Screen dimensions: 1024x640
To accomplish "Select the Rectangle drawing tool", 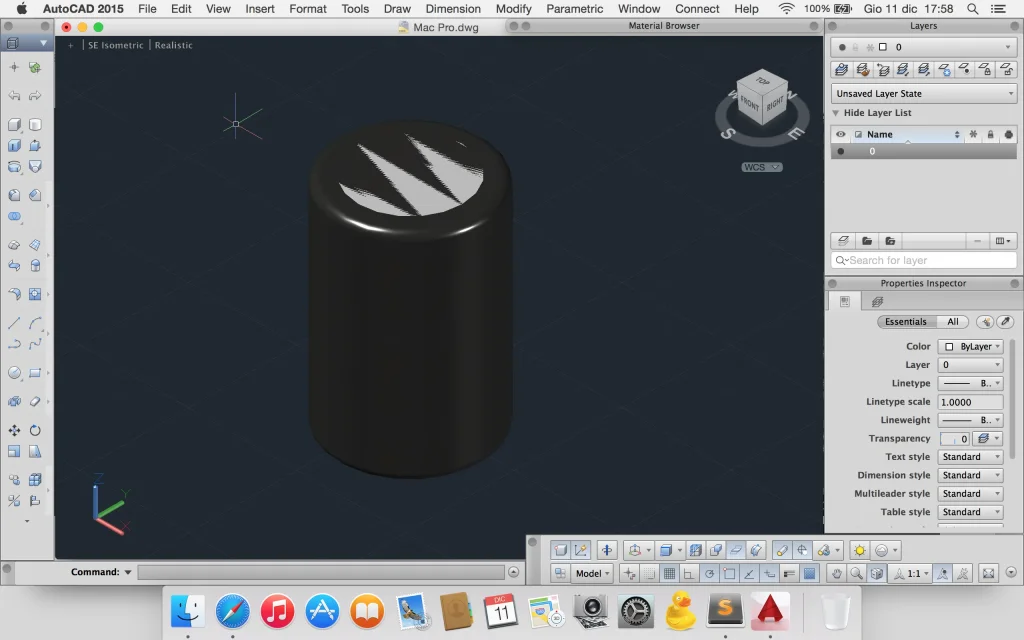I will (35, 373).
